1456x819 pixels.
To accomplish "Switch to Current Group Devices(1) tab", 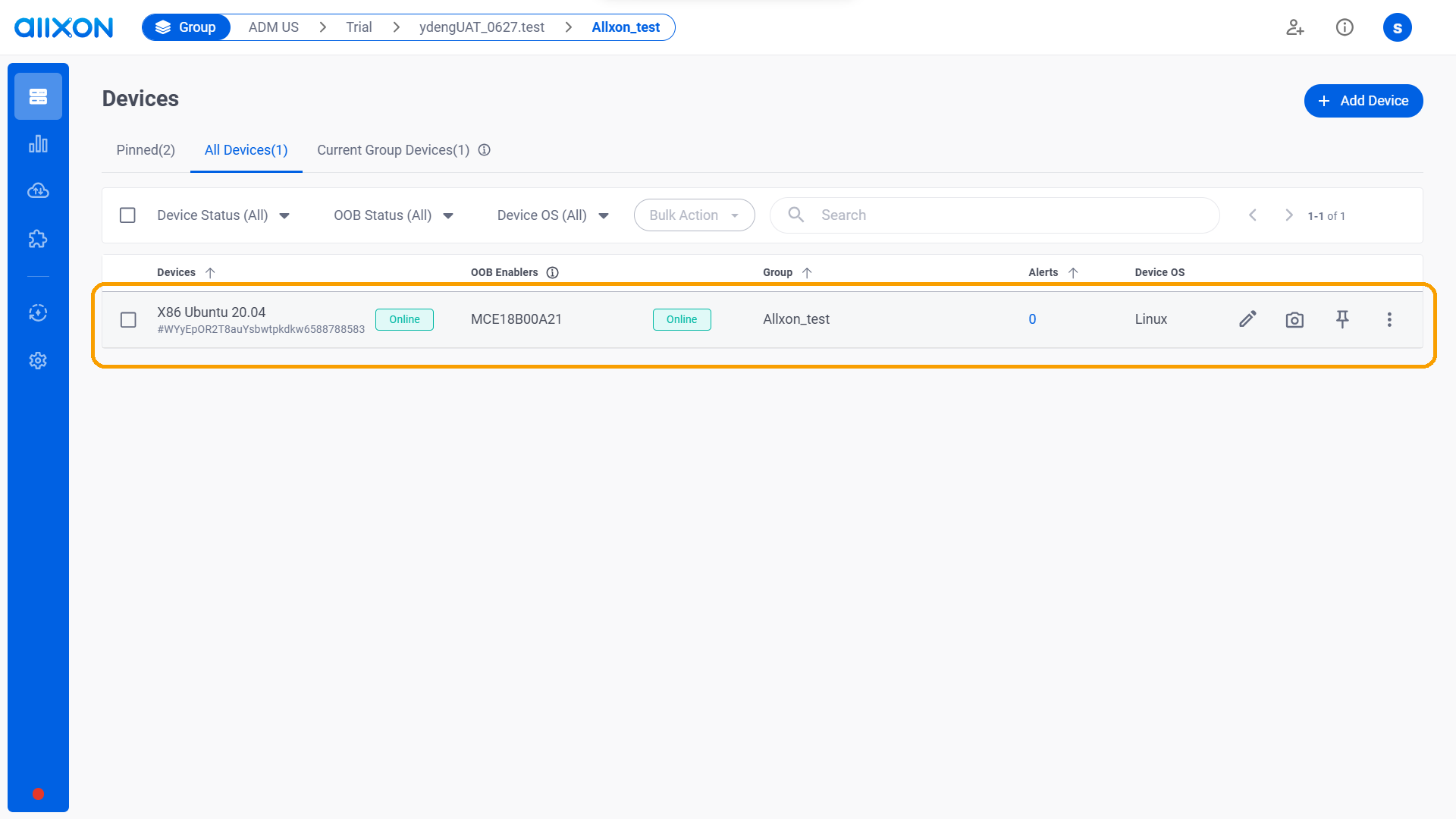I will (393, 150).
